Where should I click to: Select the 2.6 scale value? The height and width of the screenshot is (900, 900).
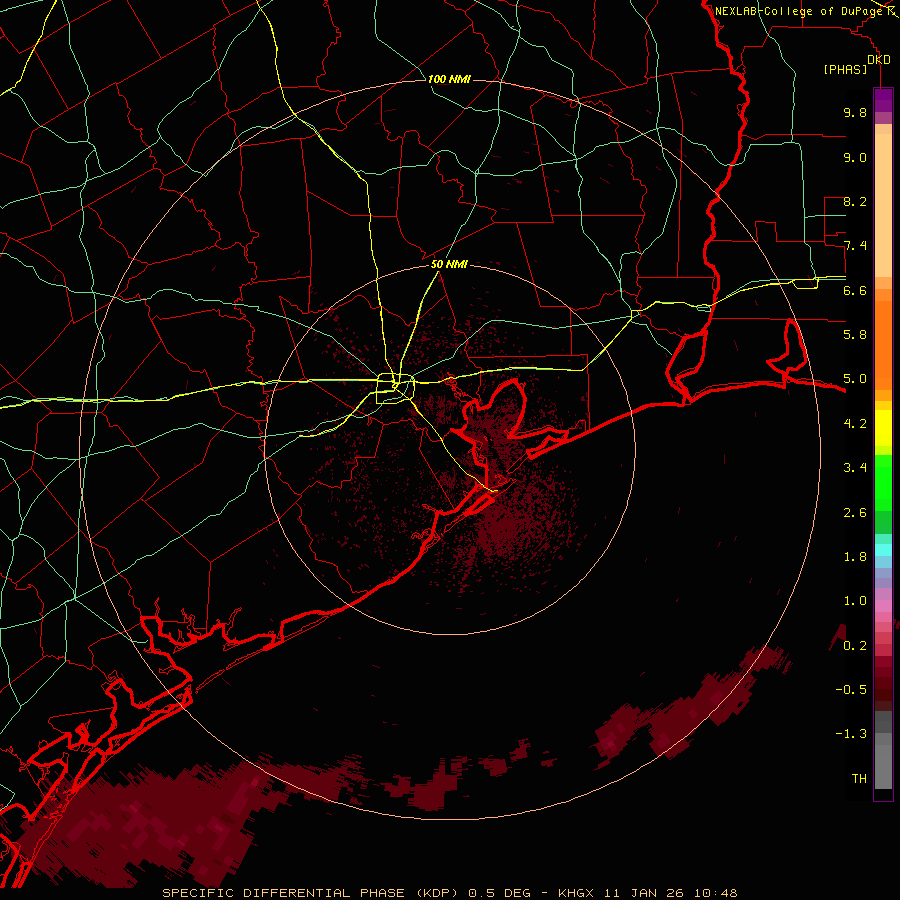coord(855,513)
